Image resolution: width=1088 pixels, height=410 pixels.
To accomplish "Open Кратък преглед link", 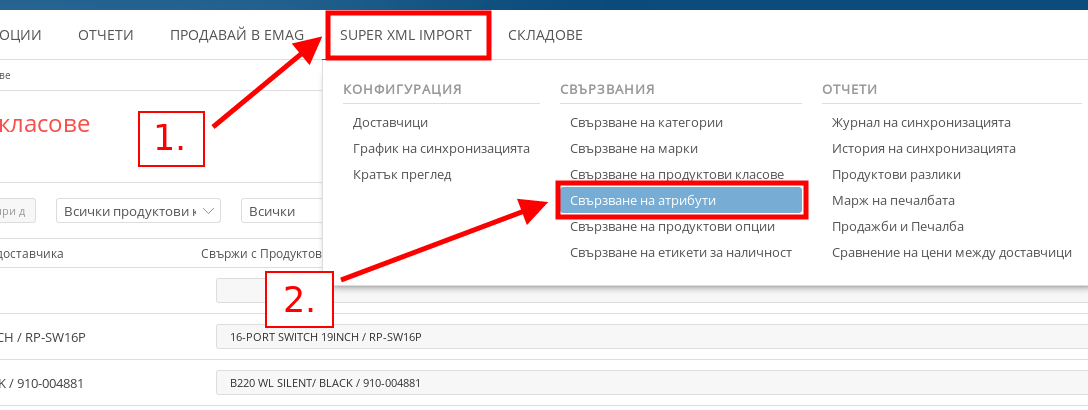I will coord(402,175).
